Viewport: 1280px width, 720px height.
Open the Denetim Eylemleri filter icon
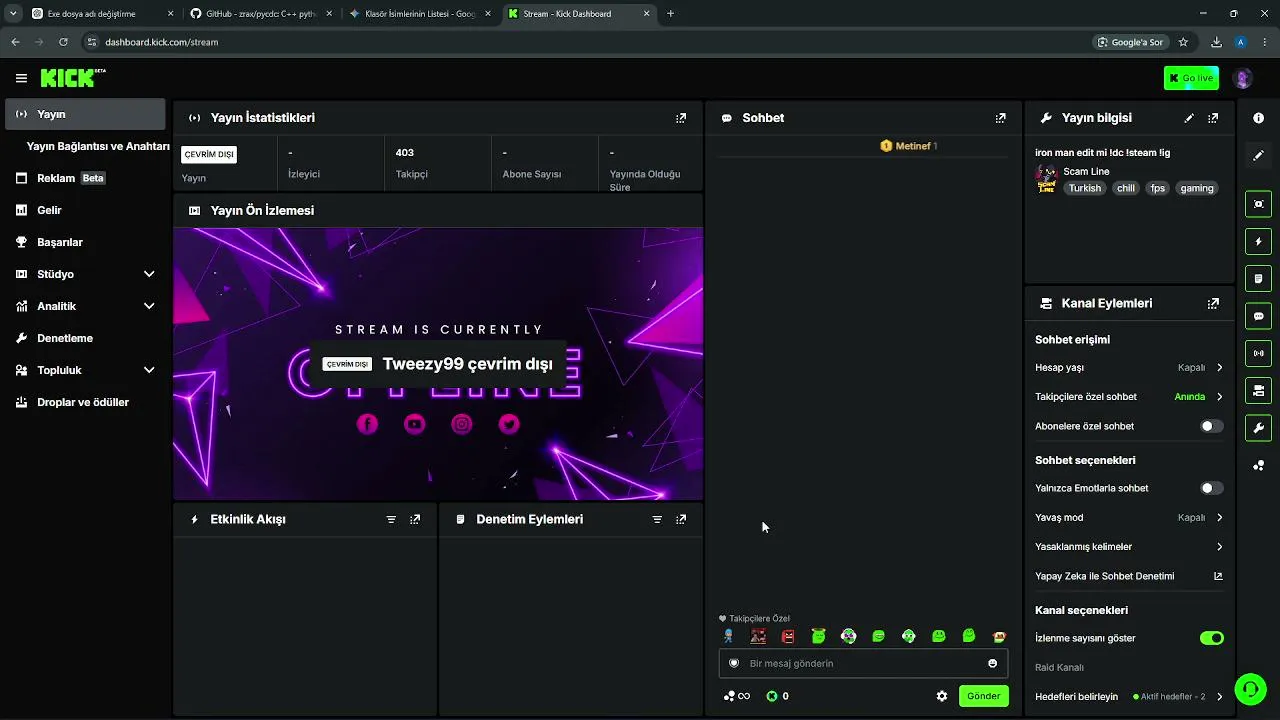[x=657, y=520]
